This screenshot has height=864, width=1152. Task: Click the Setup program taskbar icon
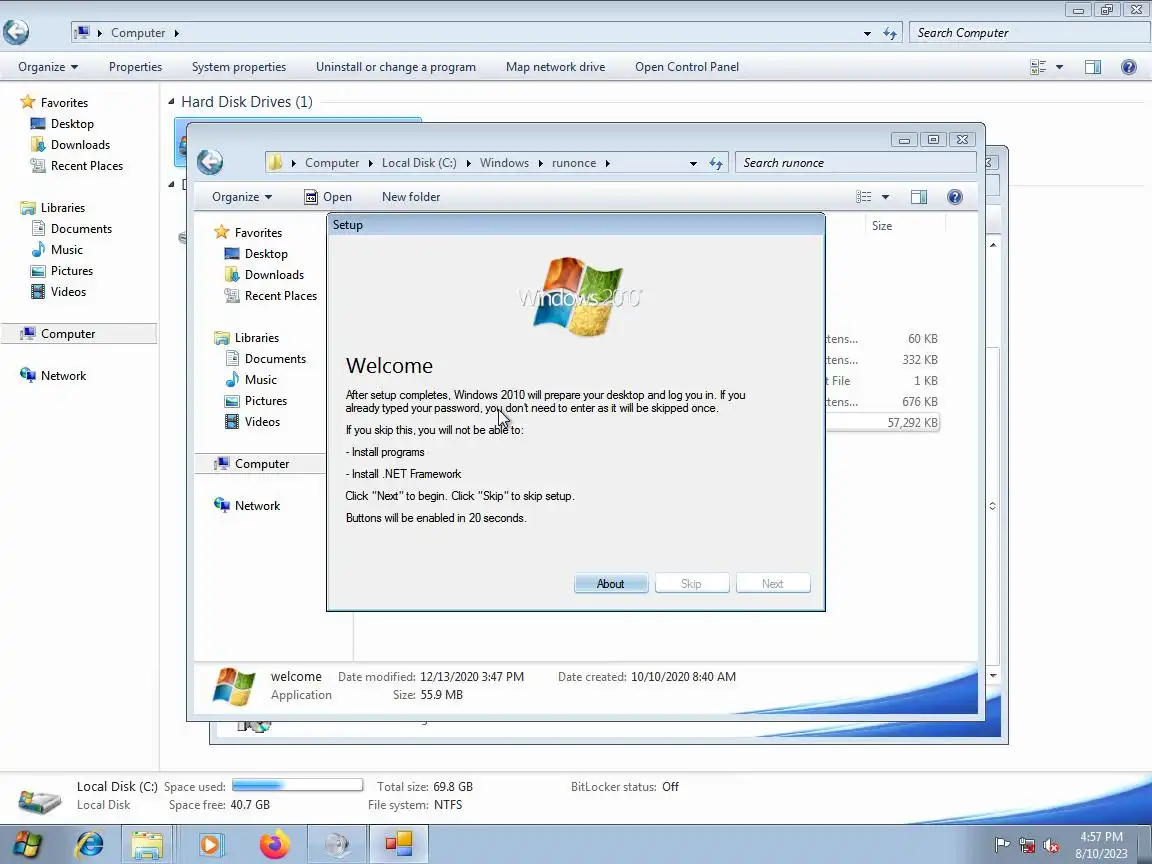click(x=398, y=845)
